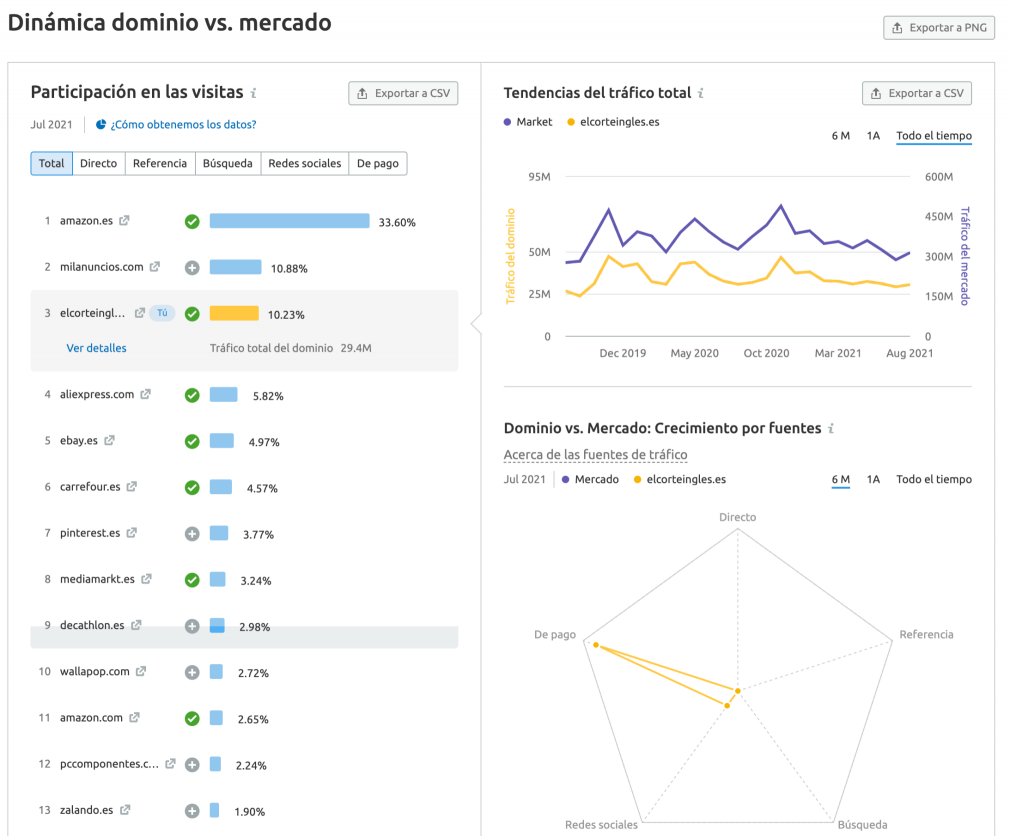Open zalando.es external link icon

125,810
